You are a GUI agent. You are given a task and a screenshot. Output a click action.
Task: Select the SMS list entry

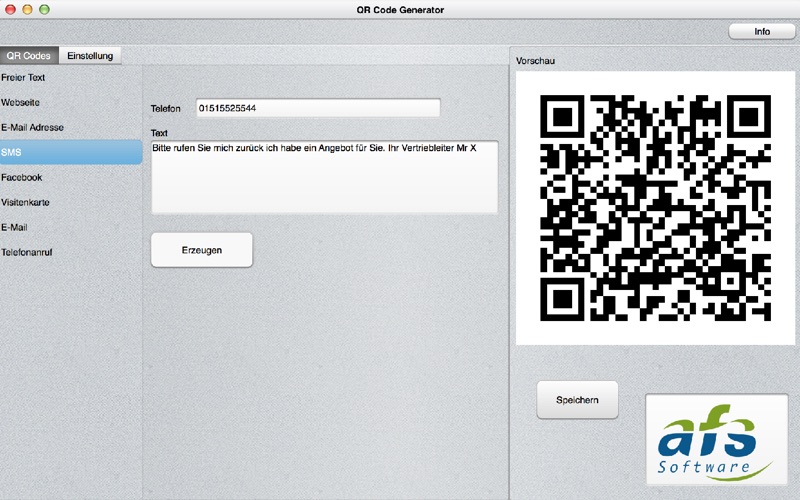point(71,152)
